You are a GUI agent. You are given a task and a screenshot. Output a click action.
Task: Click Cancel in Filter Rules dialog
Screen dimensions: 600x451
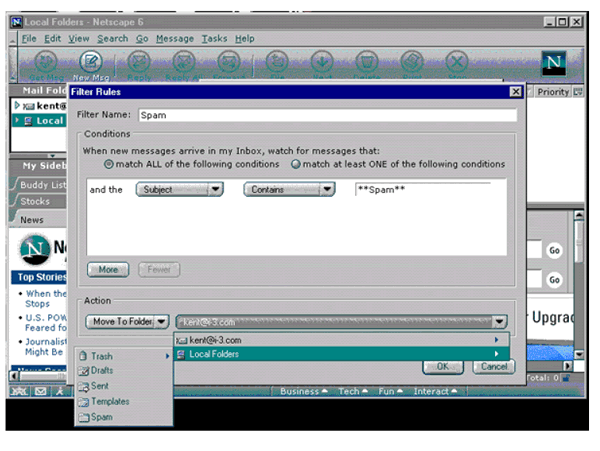494,367
